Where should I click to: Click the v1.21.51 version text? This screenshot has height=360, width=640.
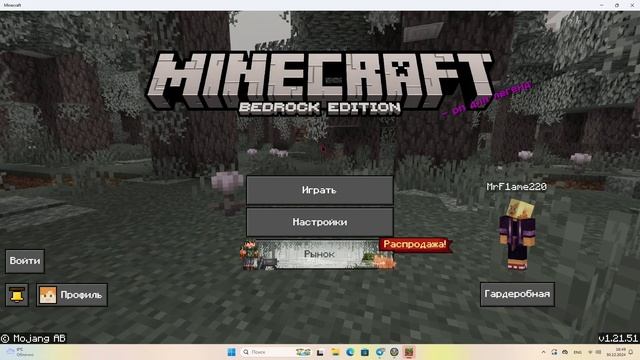click(x=618, y=338)
